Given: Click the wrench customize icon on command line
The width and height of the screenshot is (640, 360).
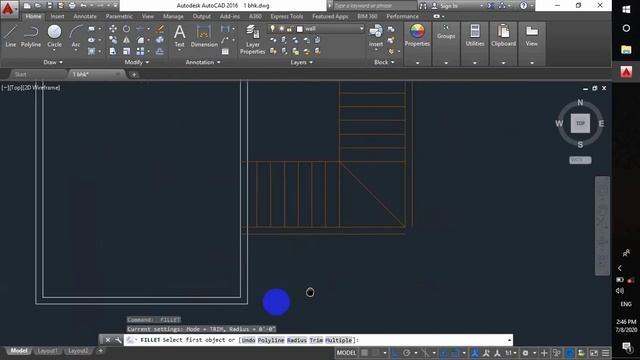Looking at the screenshot, I should click(118, 340).
